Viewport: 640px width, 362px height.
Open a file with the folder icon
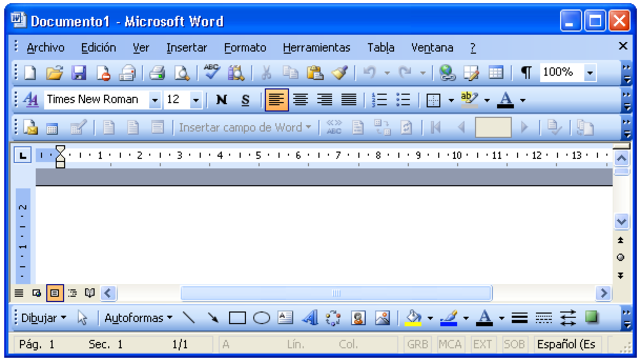[x=54, y=73]
